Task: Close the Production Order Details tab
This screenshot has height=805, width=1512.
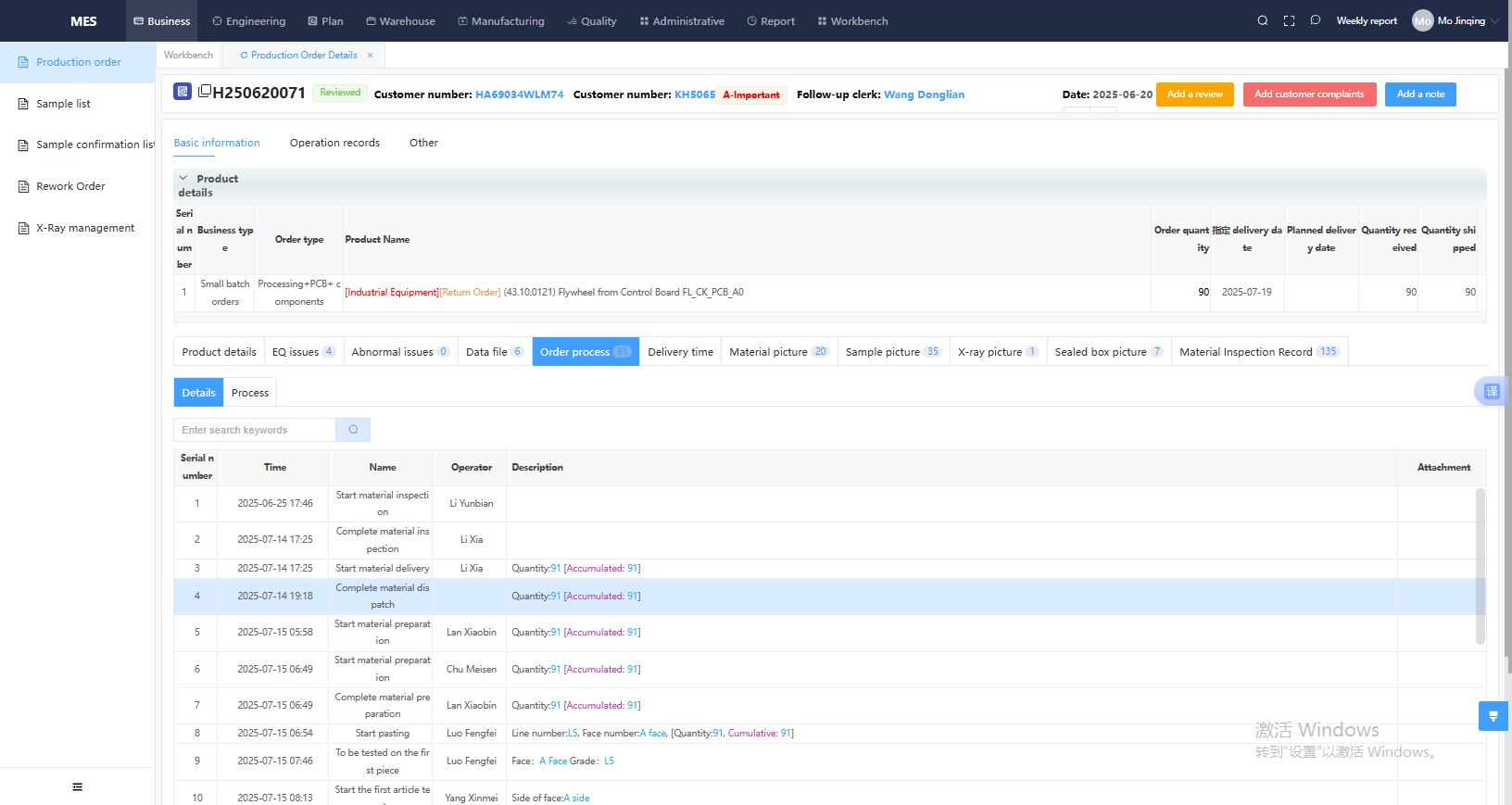Action: click(x=370, y=56)
